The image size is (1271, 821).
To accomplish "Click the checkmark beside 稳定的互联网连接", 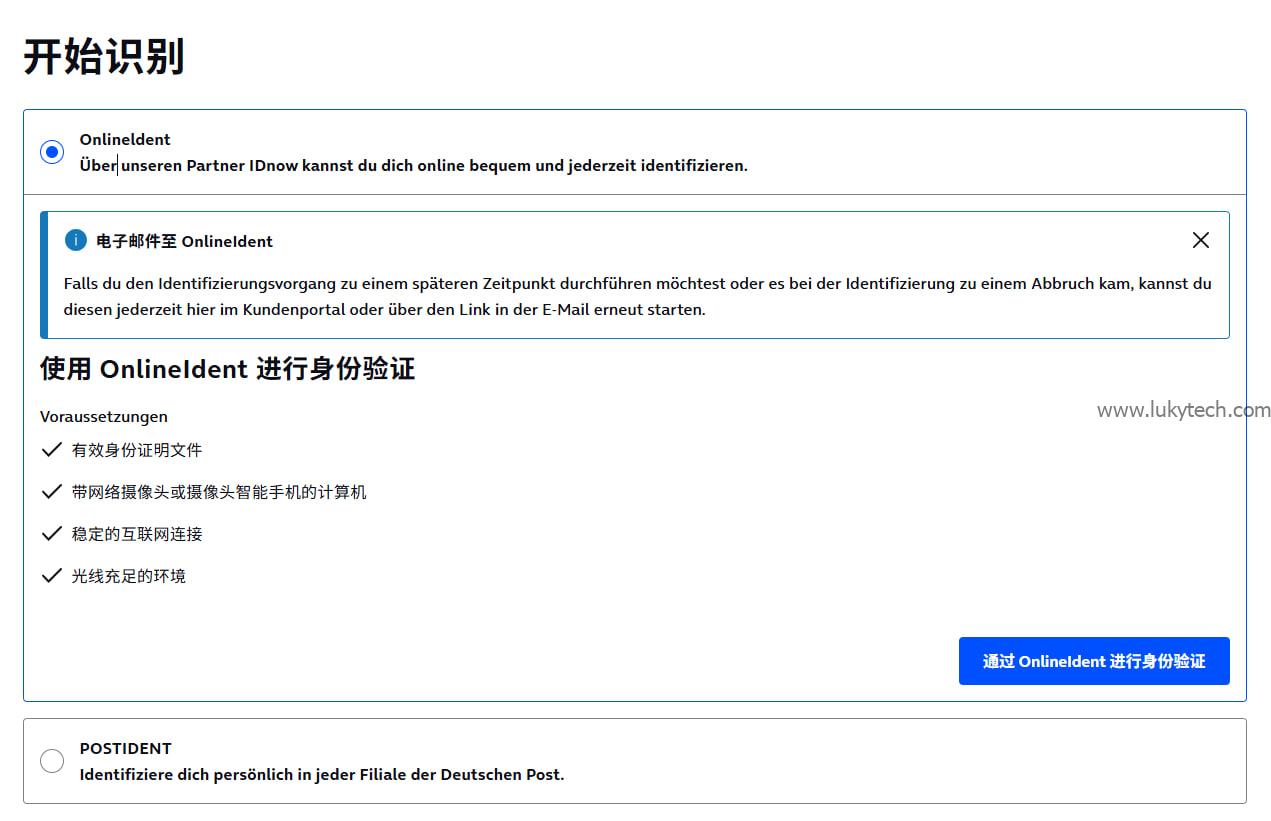I will click(x=52, y=534).
